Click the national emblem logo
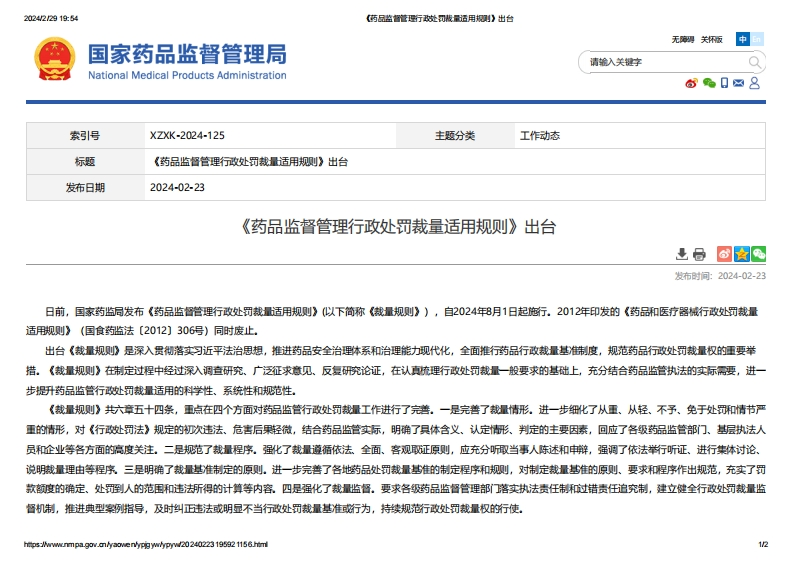The image size is (793, 561). coord(55,60)
